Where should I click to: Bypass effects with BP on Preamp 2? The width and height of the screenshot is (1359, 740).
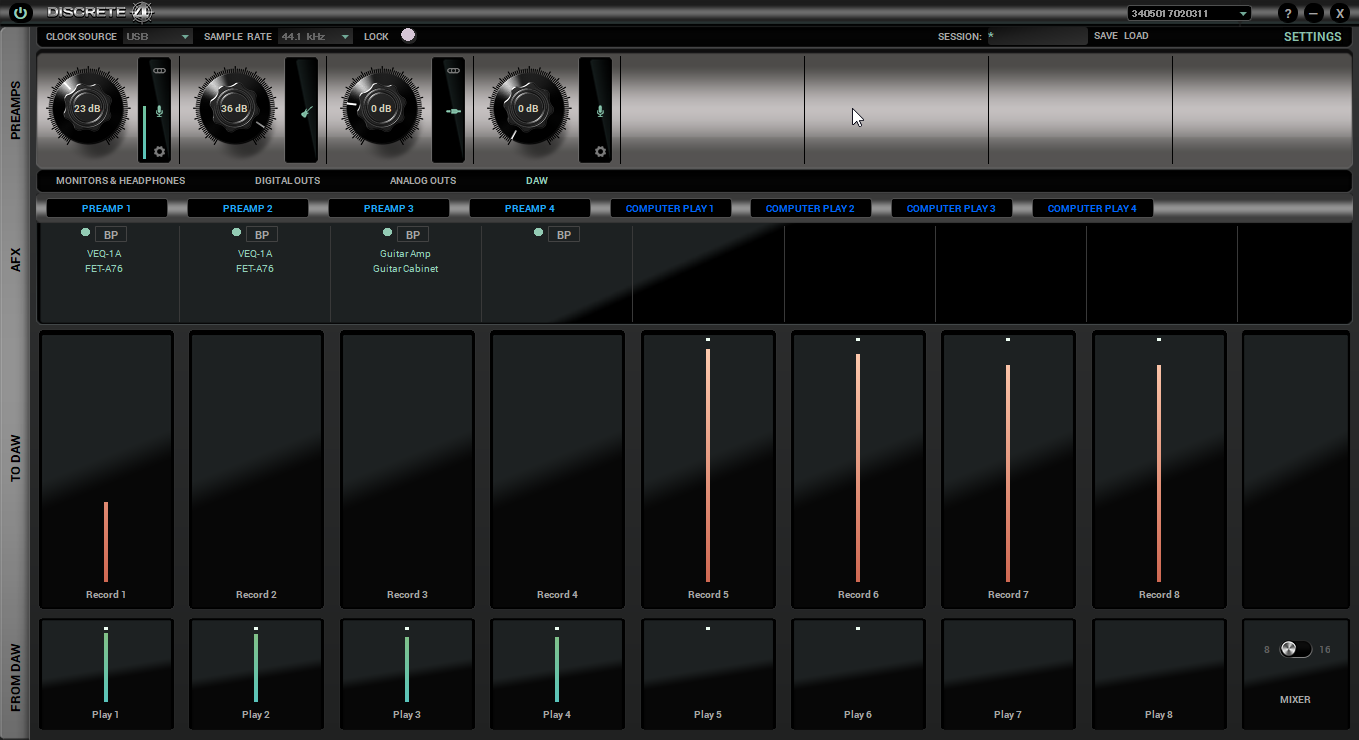[262, 235]
